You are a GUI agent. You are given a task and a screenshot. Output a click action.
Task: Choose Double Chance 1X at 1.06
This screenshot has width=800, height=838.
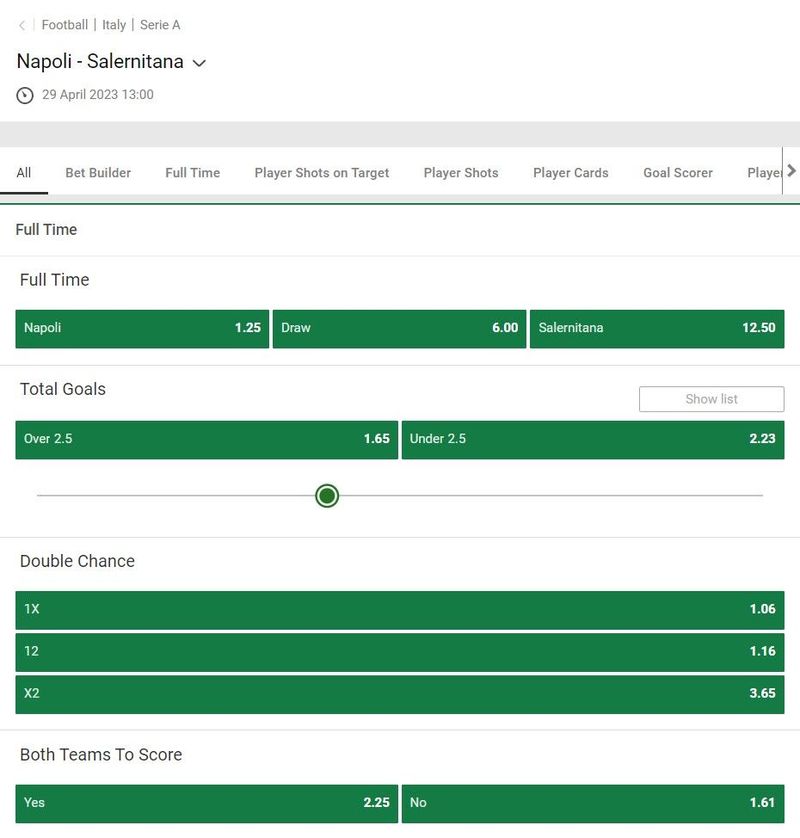[x=400, y=610]
